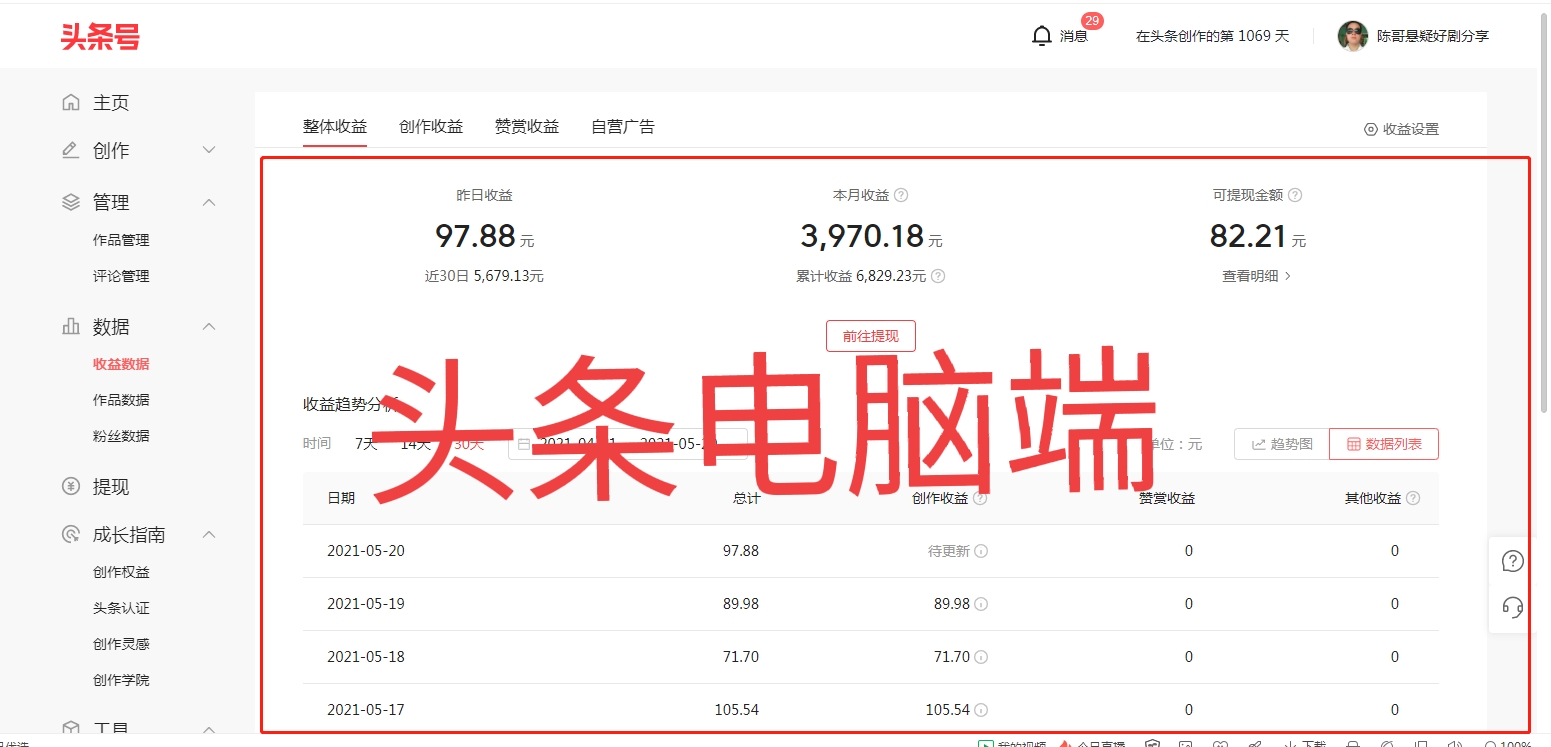Click the 数据 chart icon in sidebar

tap(70, 326)
